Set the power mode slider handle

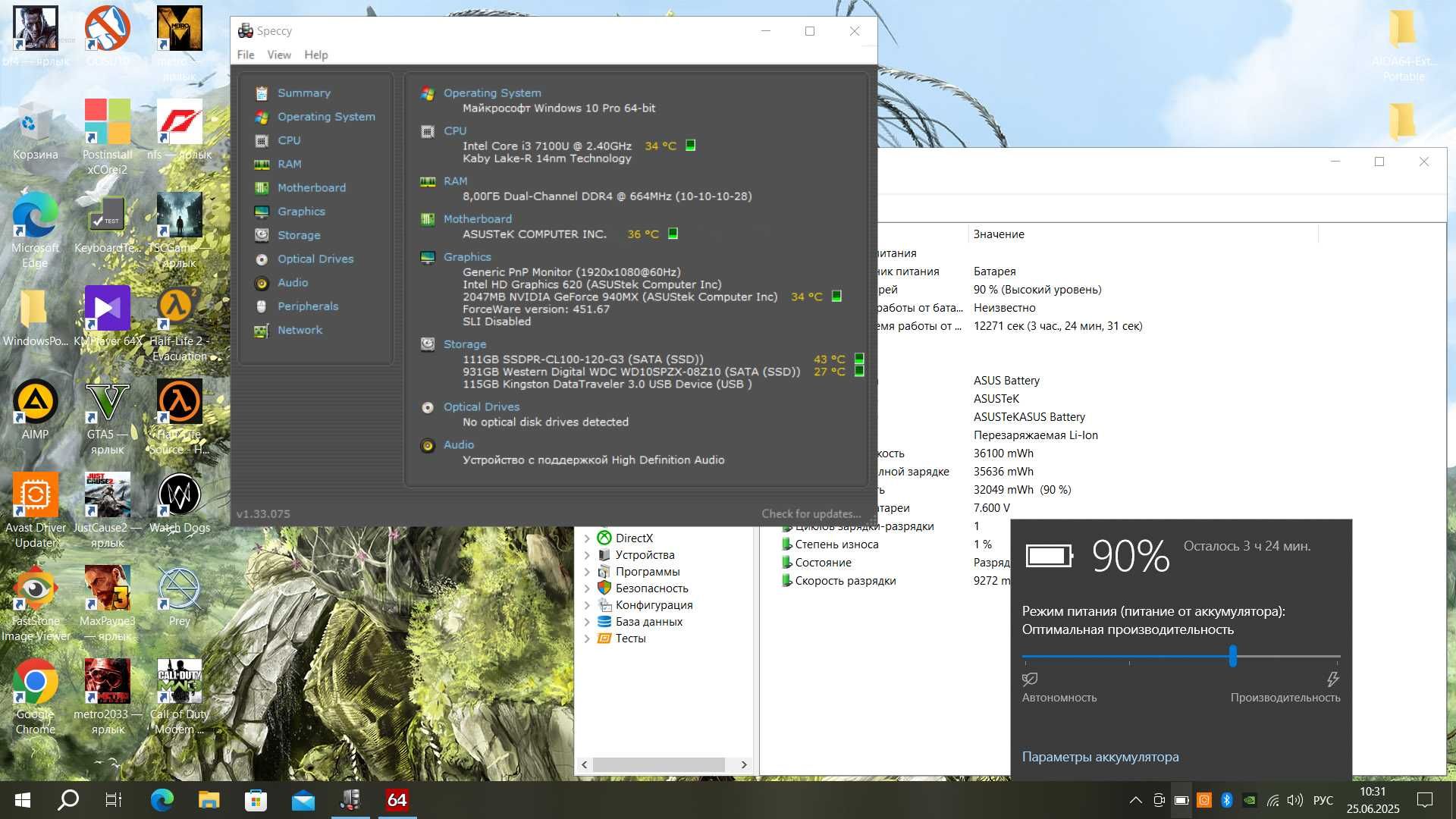tap(1233, 656)
